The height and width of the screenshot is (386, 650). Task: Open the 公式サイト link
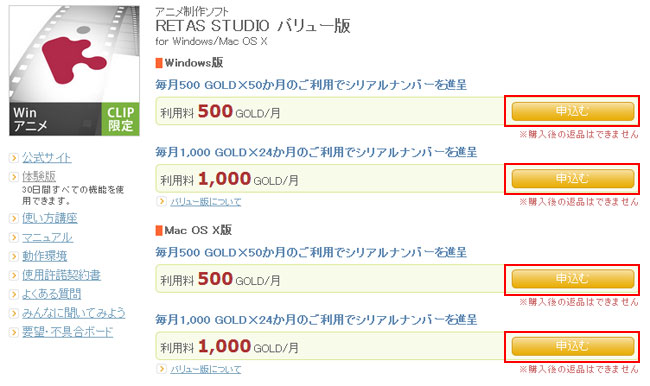(46, 158)
